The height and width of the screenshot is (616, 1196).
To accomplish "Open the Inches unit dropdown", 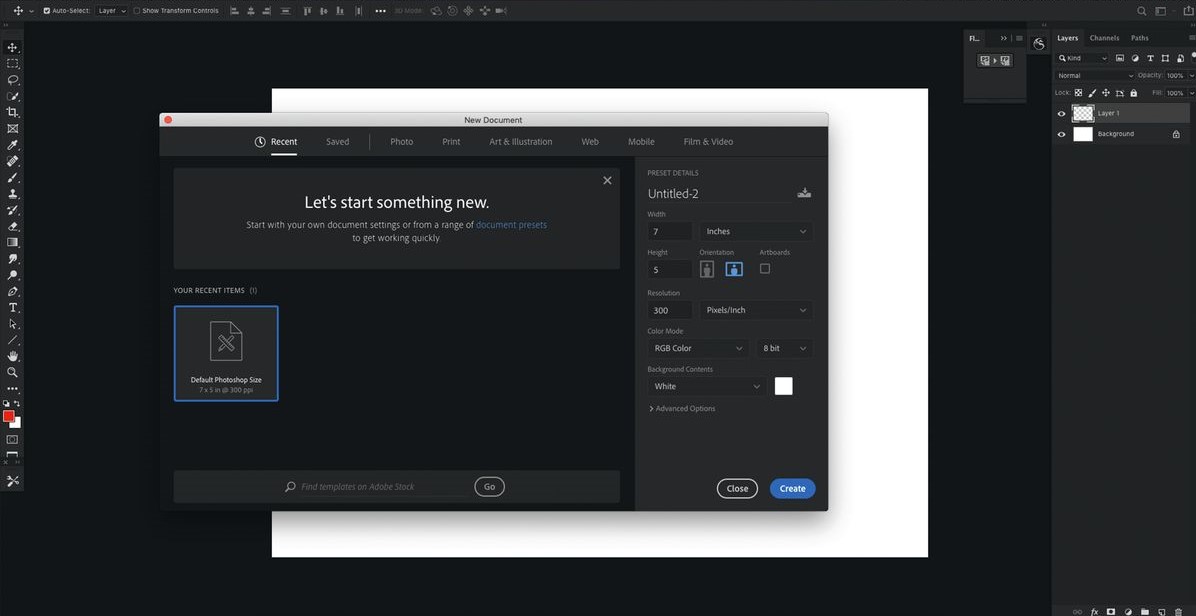I will pos(756,231).
